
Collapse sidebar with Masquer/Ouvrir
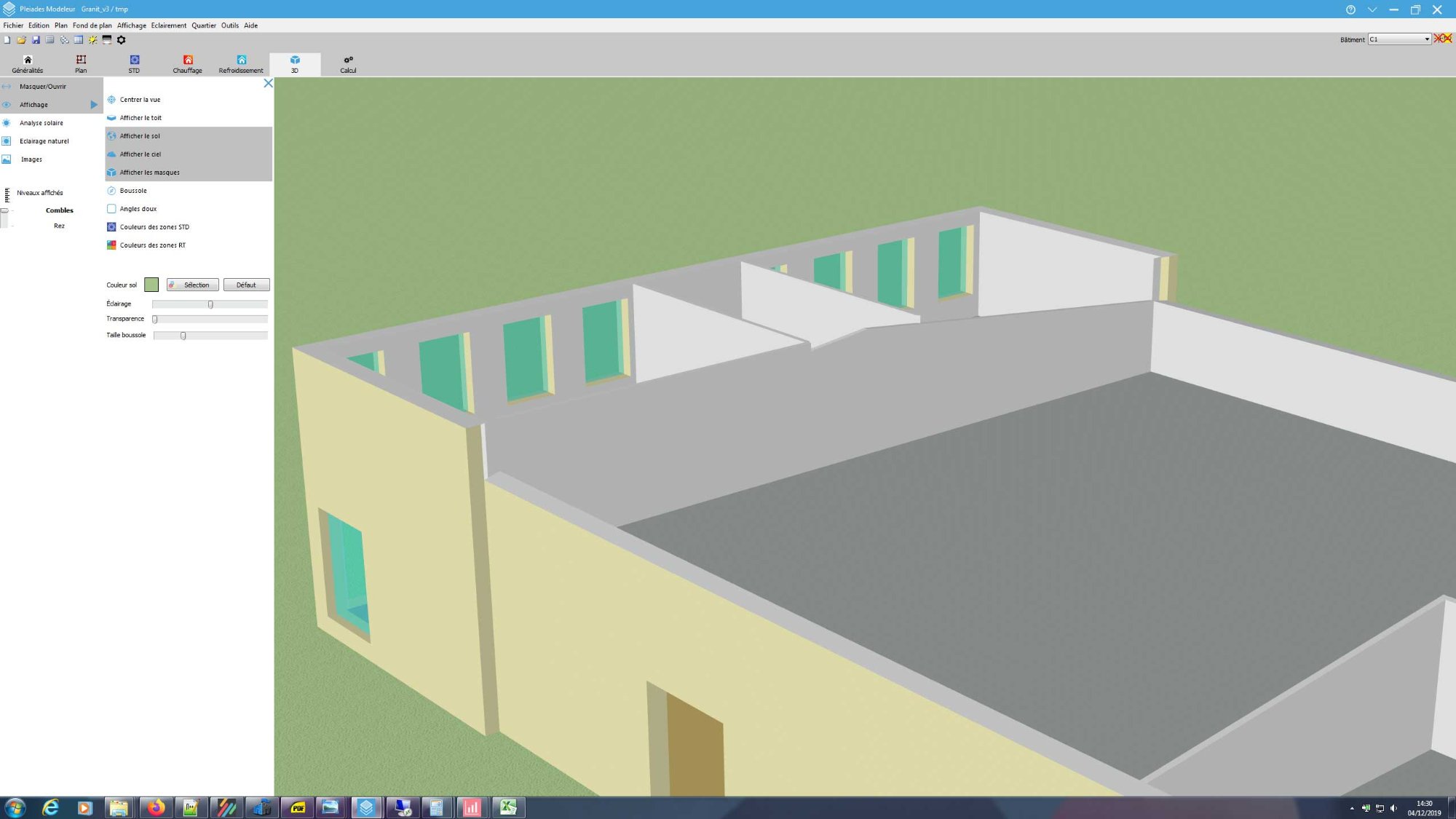coord(42,87)
